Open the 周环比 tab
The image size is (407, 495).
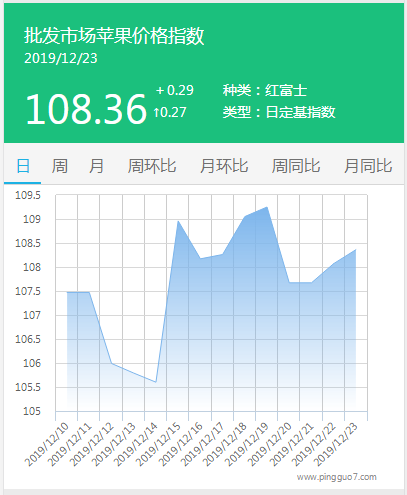[152, 166]
